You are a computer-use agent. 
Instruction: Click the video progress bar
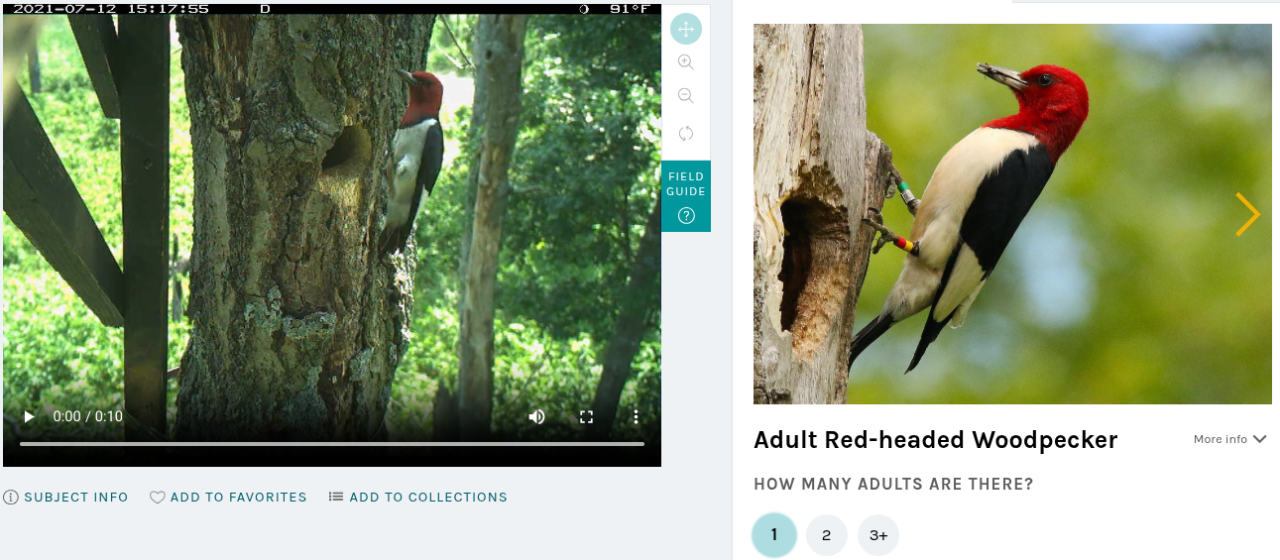pos(332,443)
